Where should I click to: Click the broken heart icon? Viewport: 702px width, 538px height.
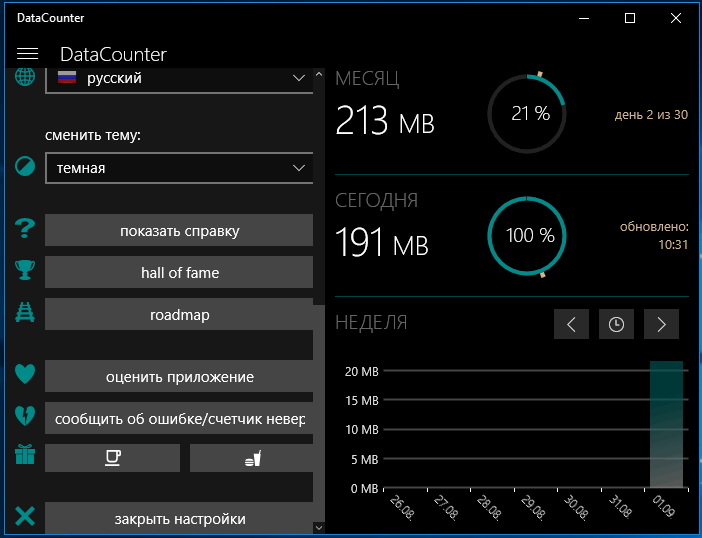[25, 416]
